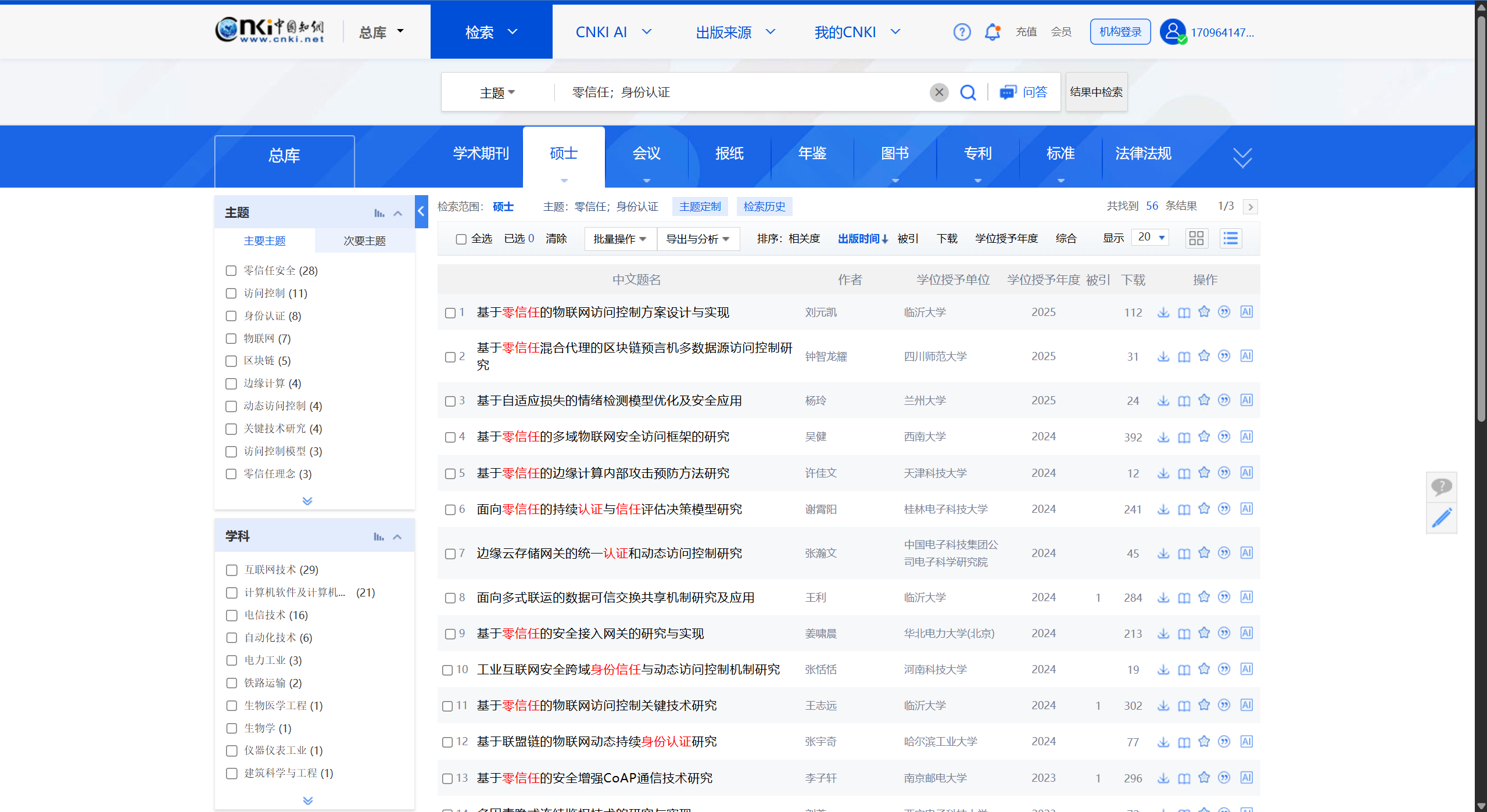Click the help question mark icon
Viewport: 1487px width, 812px height.
[x=962, y=32]
